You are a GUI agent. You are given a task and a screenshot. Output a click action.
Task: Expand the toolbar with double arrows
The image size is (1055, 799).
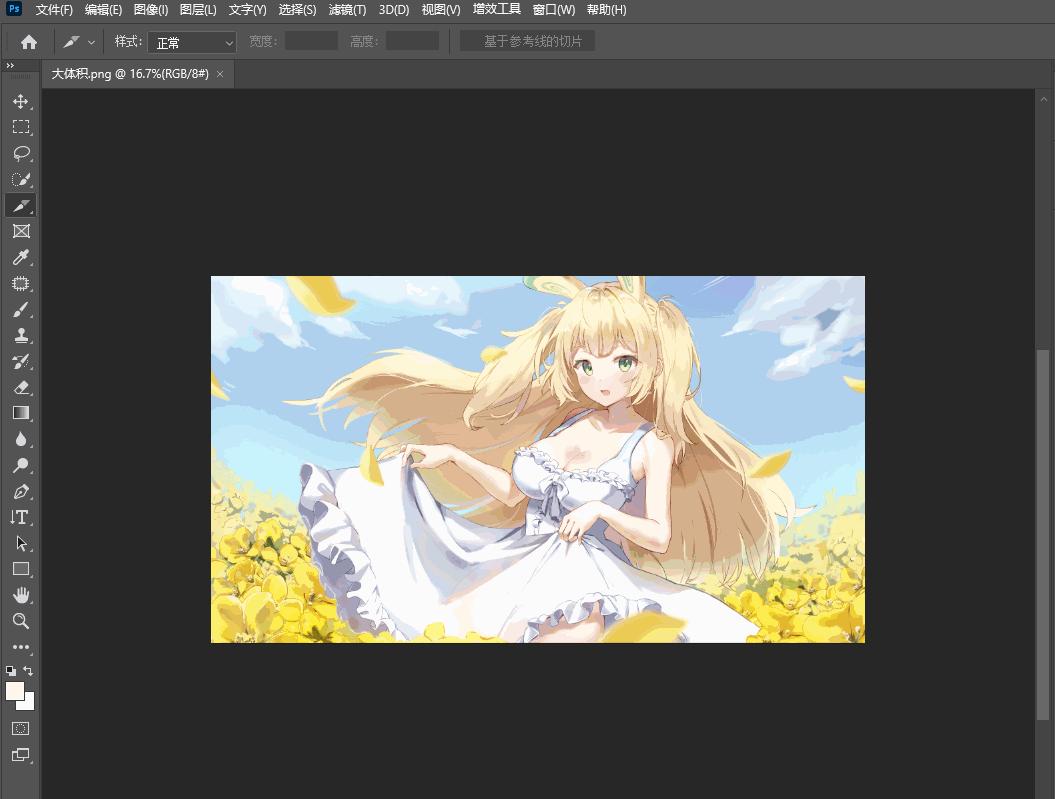[x=10, y=65]
